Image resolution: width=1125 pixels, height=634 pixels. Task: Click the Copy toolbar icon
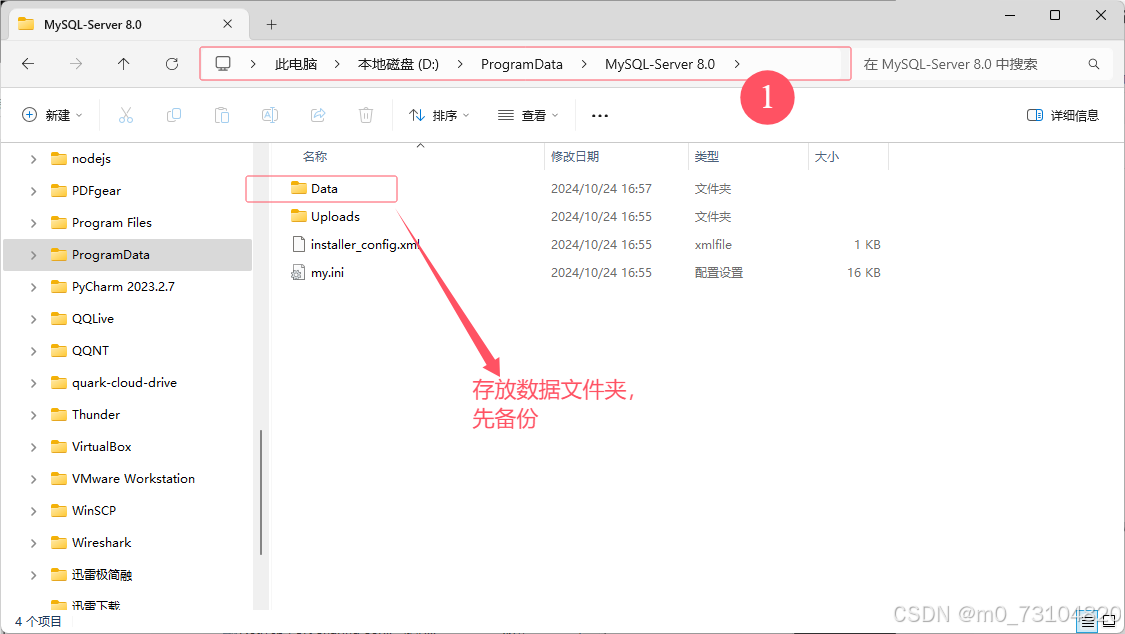[x=174, y=115]
